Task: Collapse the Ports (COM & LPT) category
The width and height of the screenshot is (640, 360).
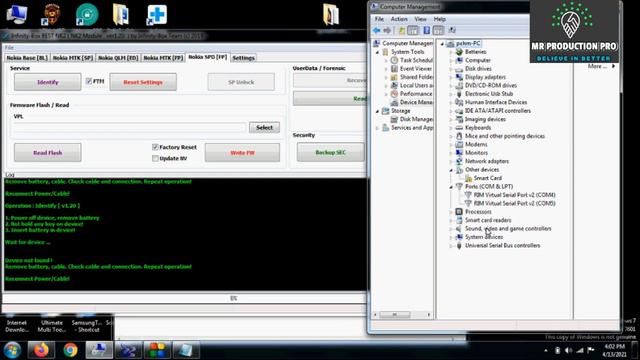Action: pos(451,187)
